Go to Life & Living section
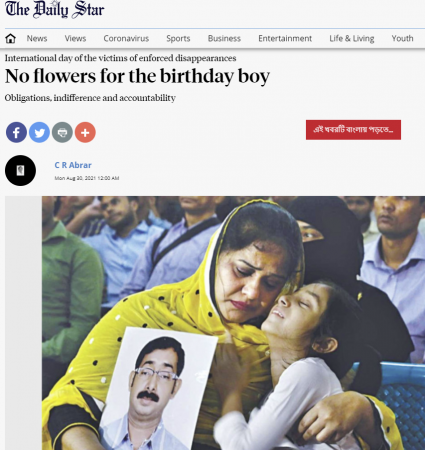This screenshot has height=450, width=425. 352,39
